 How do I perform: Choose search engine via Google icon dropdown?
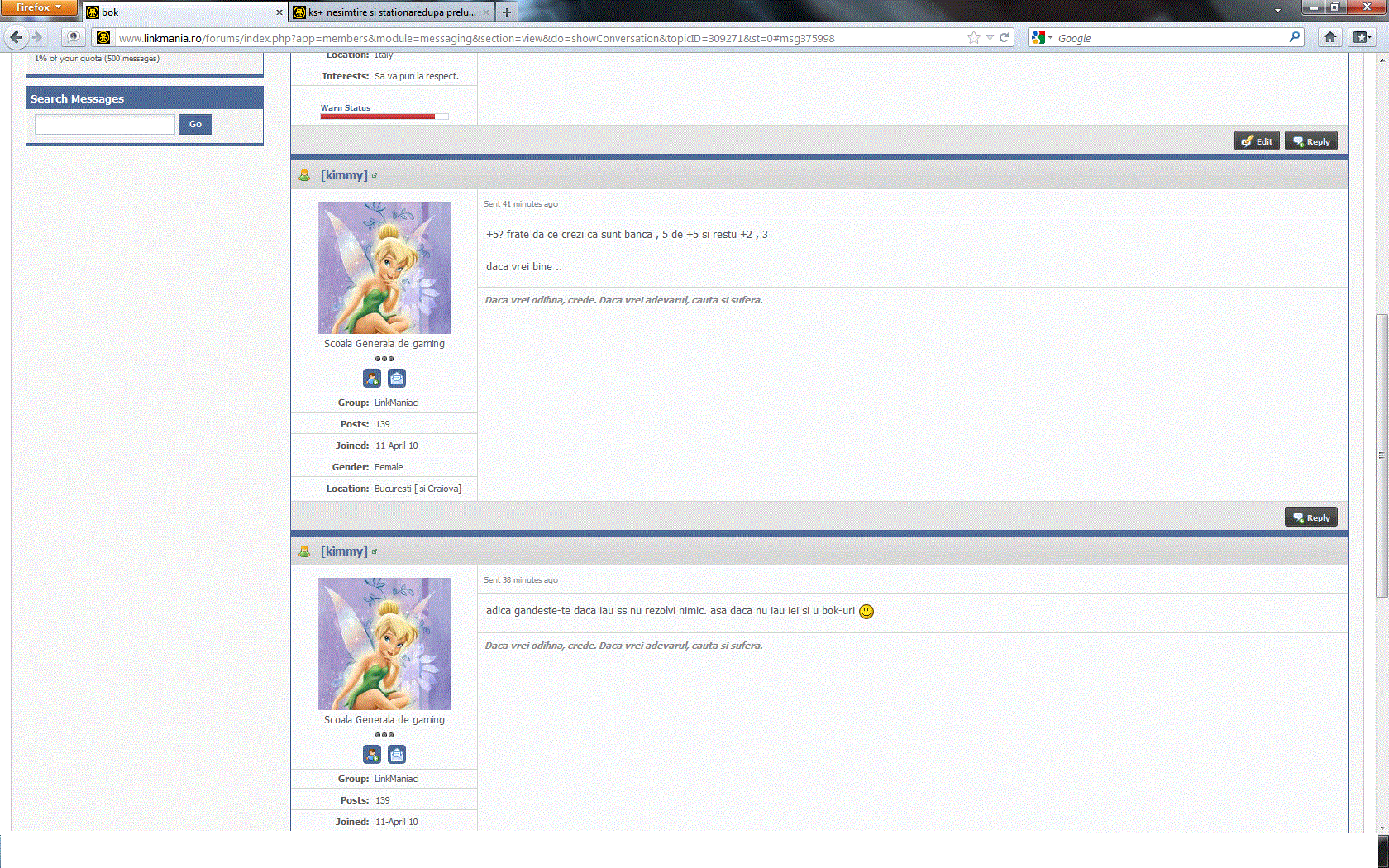[x=1042, y=37]
